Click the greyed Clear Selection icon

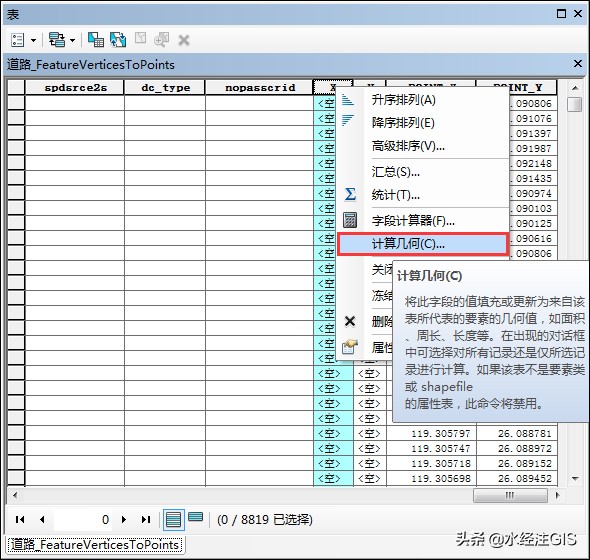[140, 38]
